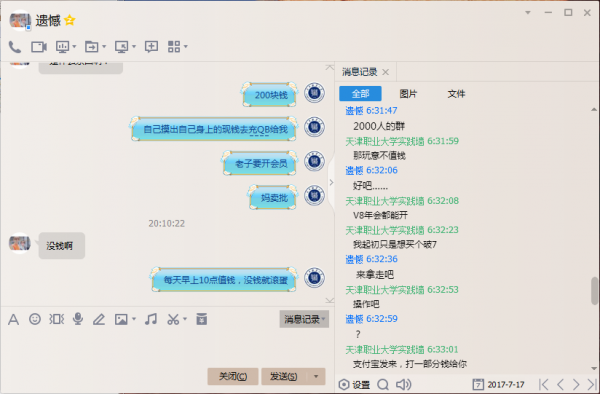
Task: Collapse the side panel with the arrow handle
Action: [x=331, y=182]
